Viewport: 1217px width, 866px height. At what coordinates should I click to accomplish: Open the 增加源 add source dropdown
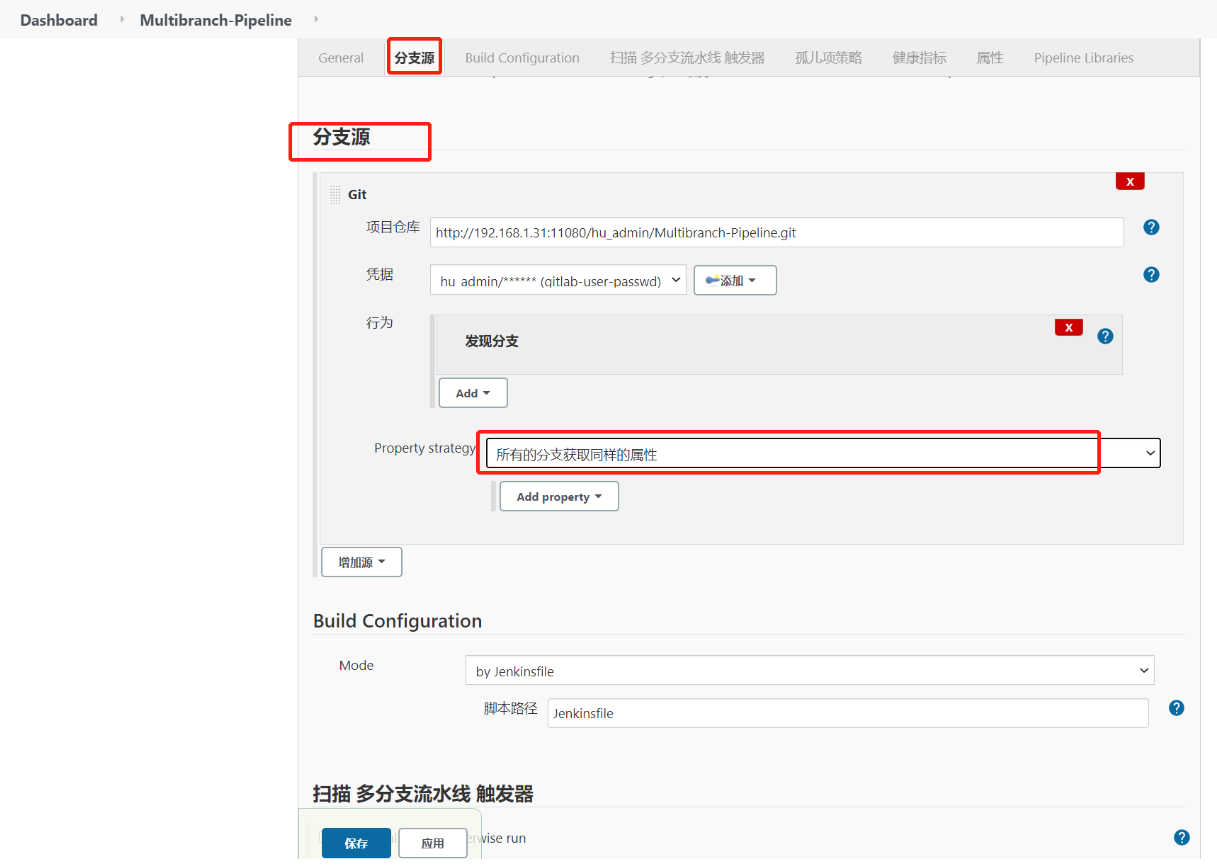pyautogui.click(x=361, y=562)
